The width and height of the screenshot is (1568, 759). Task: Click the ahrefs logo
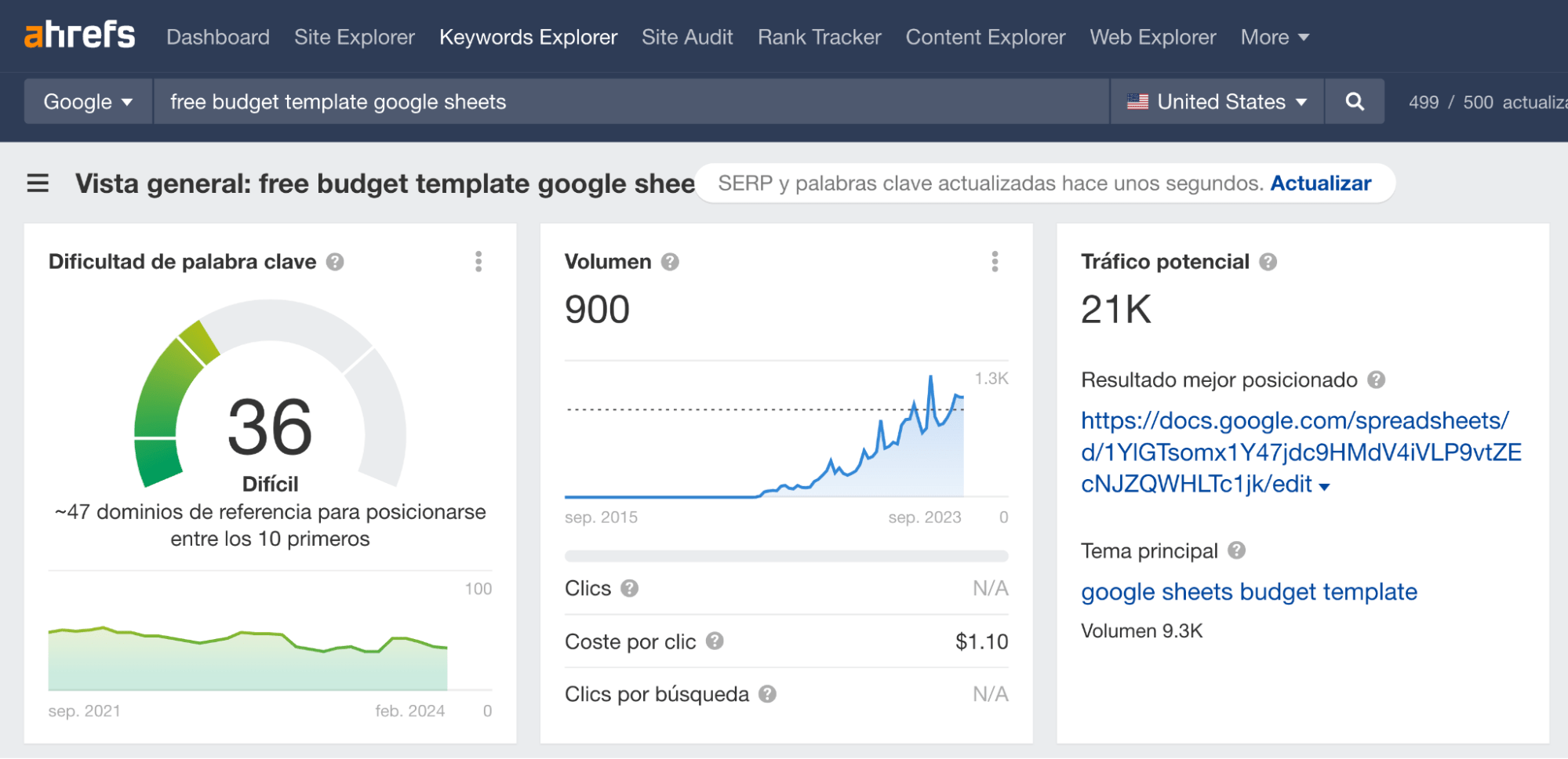coord(79,36)
